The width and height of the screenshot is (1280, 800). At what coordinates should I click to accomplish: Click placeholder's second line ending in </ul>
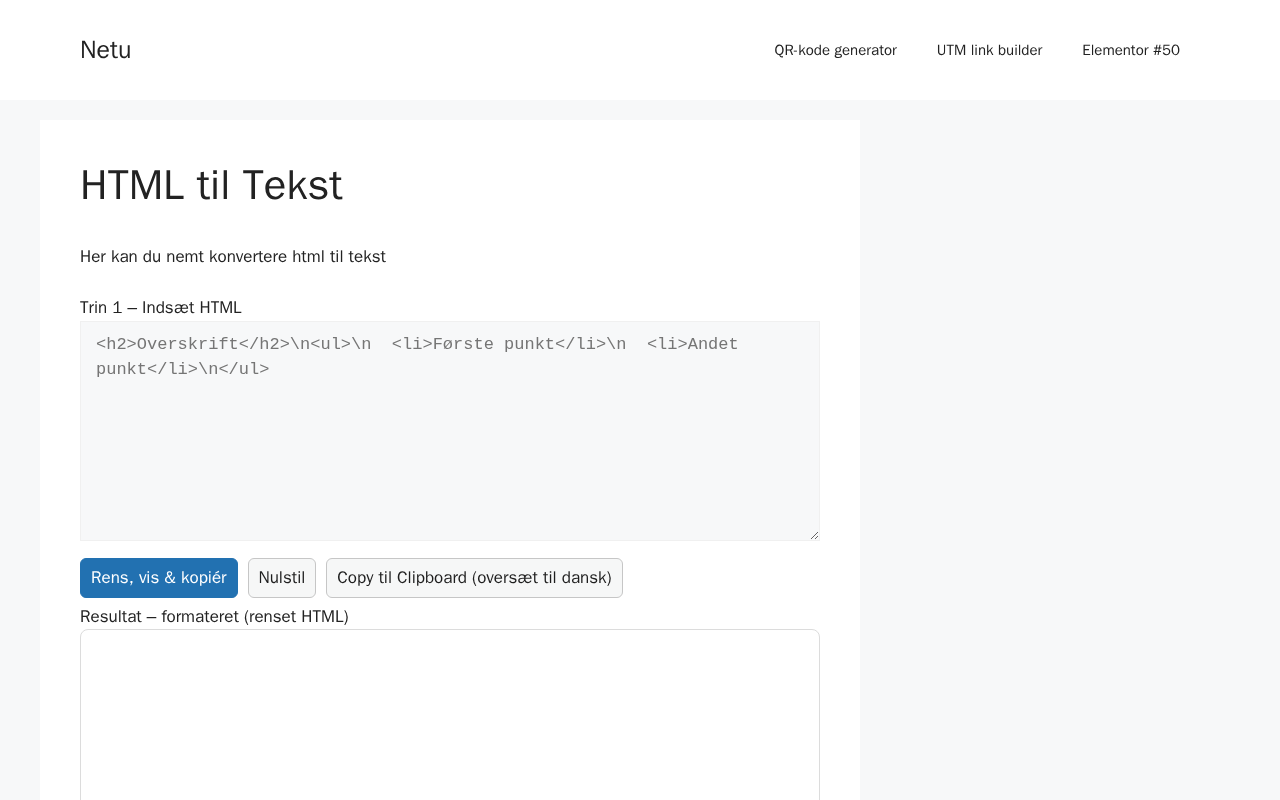(182, 369)
